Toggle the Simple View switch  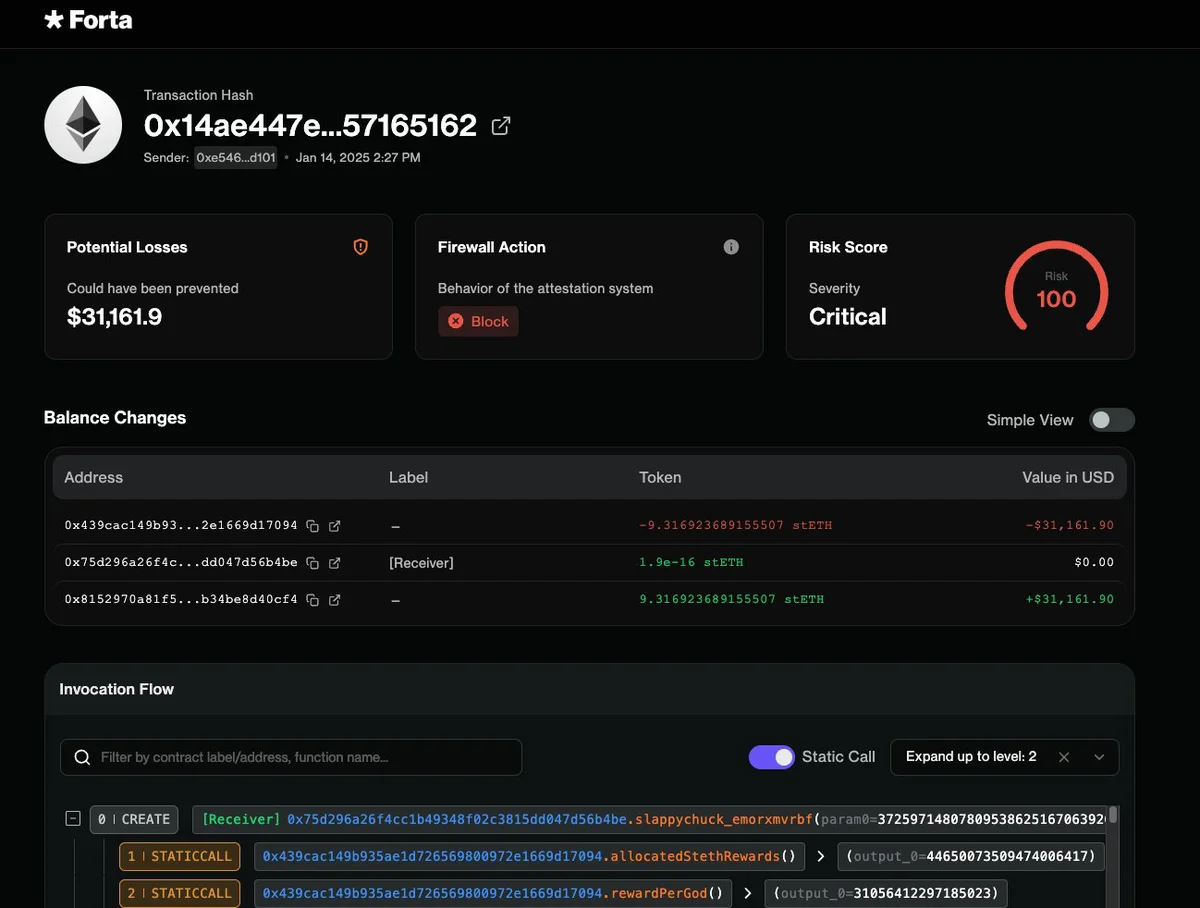click(x=1111, y=420)
